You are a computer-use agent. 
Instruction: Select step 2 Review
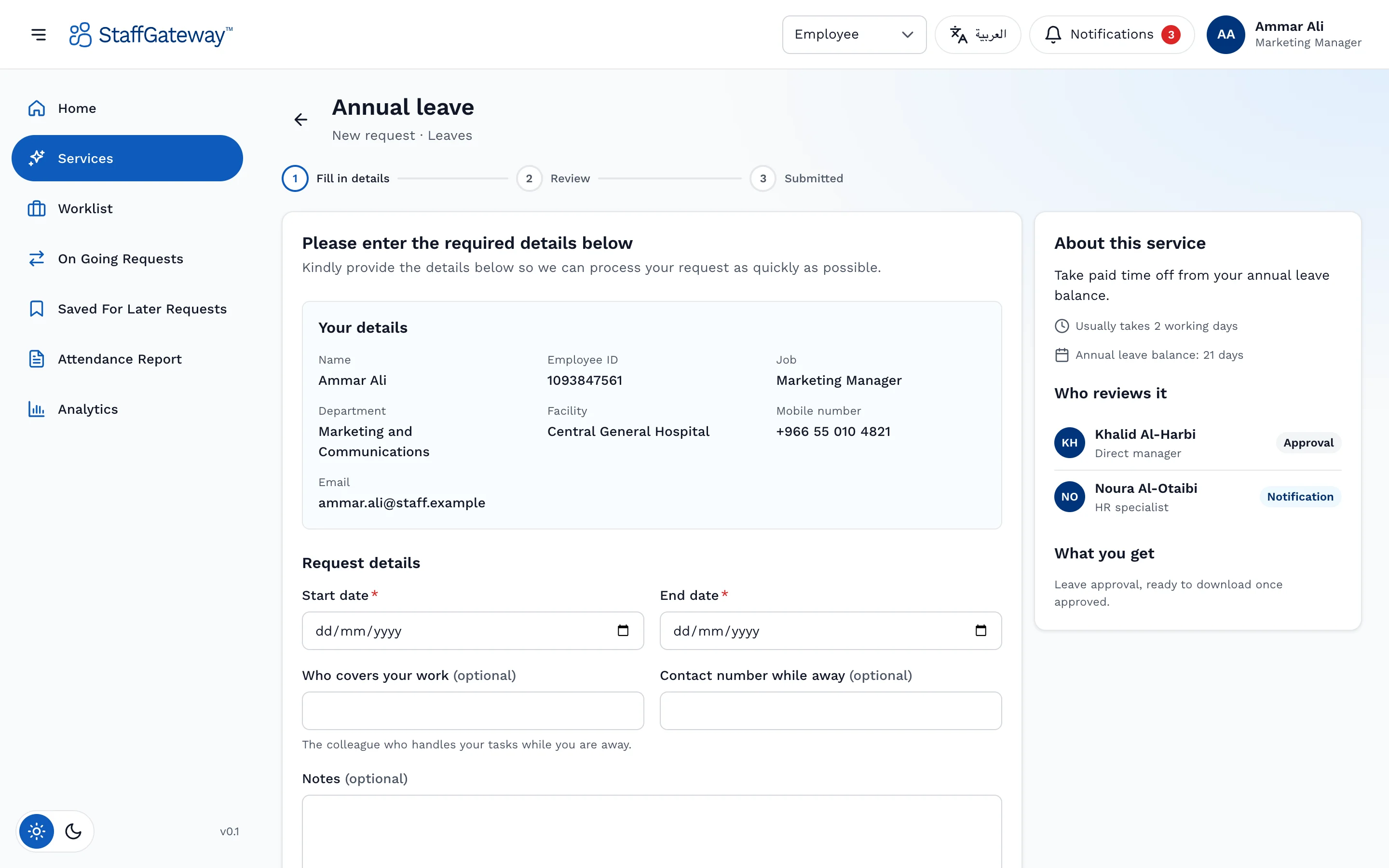pos(553,178)
